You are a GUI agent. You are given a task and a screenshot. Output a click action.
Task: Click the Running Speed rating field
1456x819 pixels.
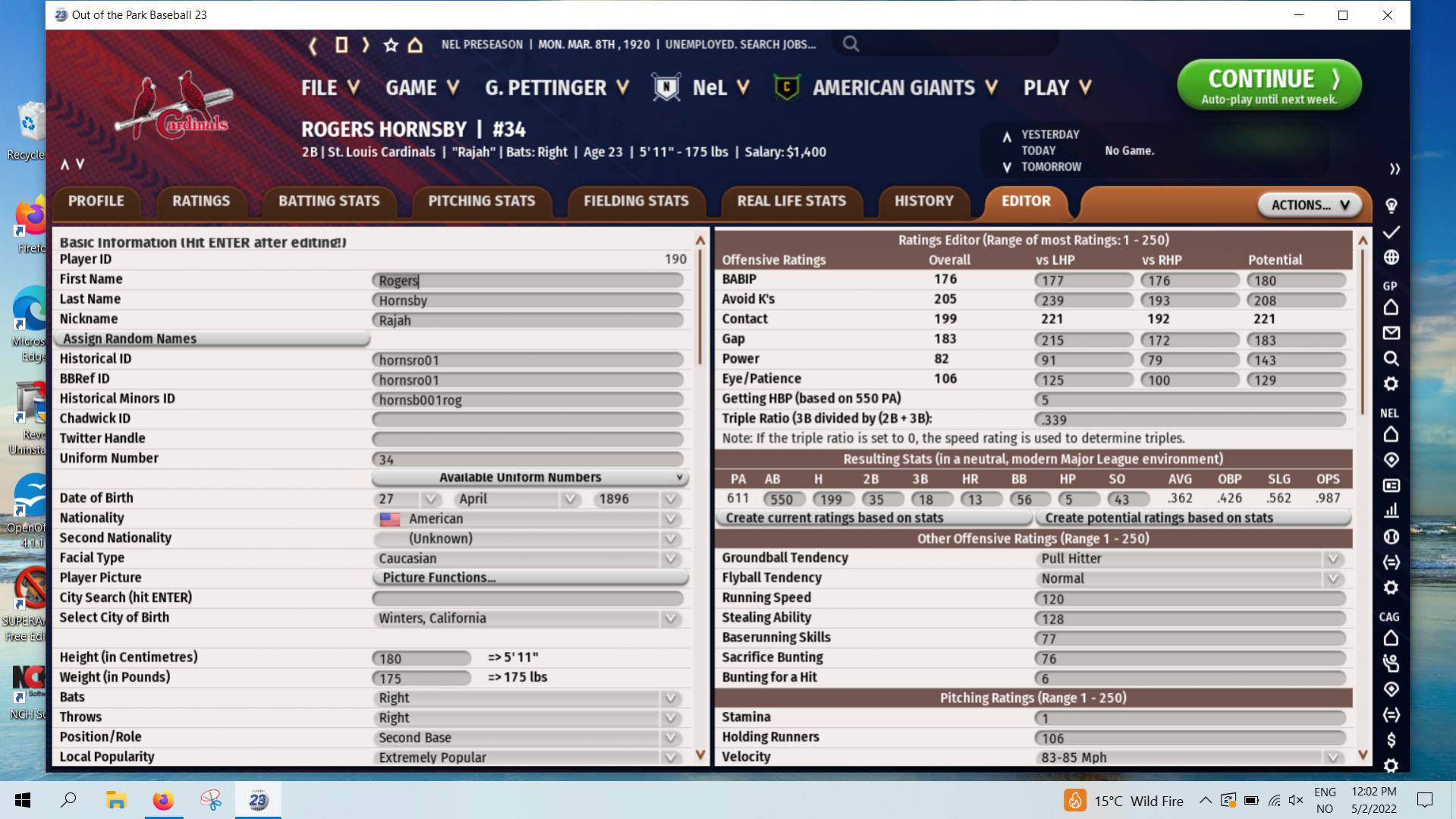pos(1188,599)
